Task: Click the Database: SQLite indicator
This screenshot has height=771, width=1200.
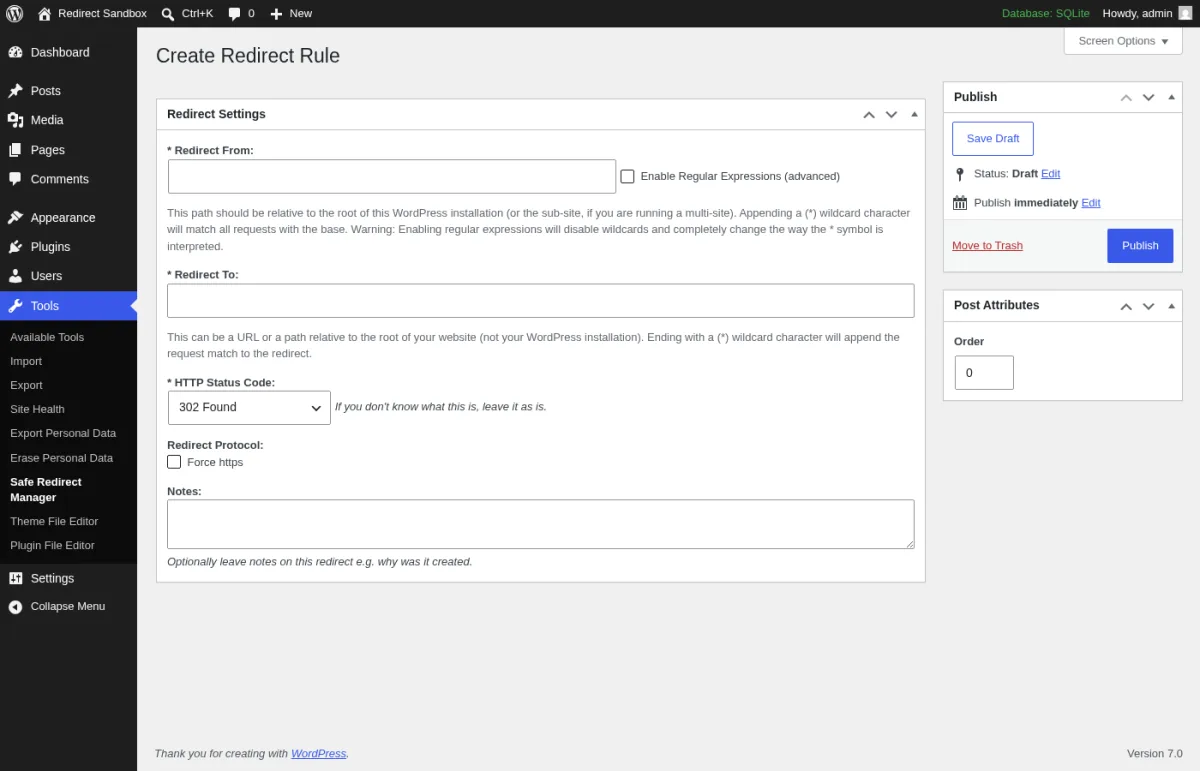Action: [1045, 14]
